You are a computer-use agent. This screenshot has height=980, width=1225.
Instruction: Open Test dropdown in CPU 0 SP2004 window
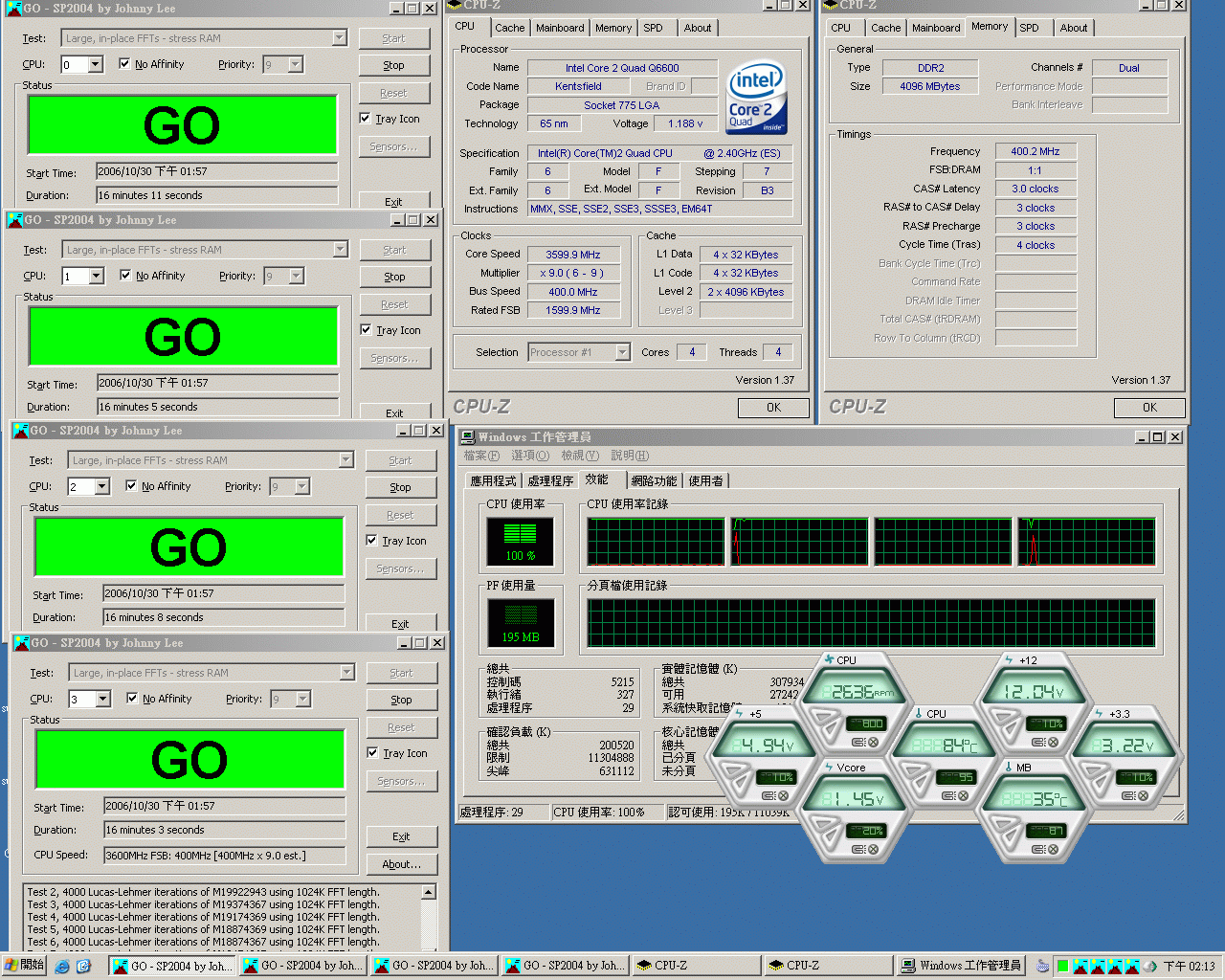coord(339,38)
